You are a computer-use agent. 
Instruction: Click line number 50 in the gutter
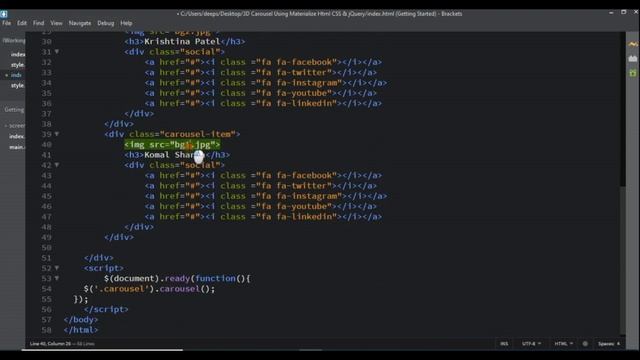(x=47, y=248)
